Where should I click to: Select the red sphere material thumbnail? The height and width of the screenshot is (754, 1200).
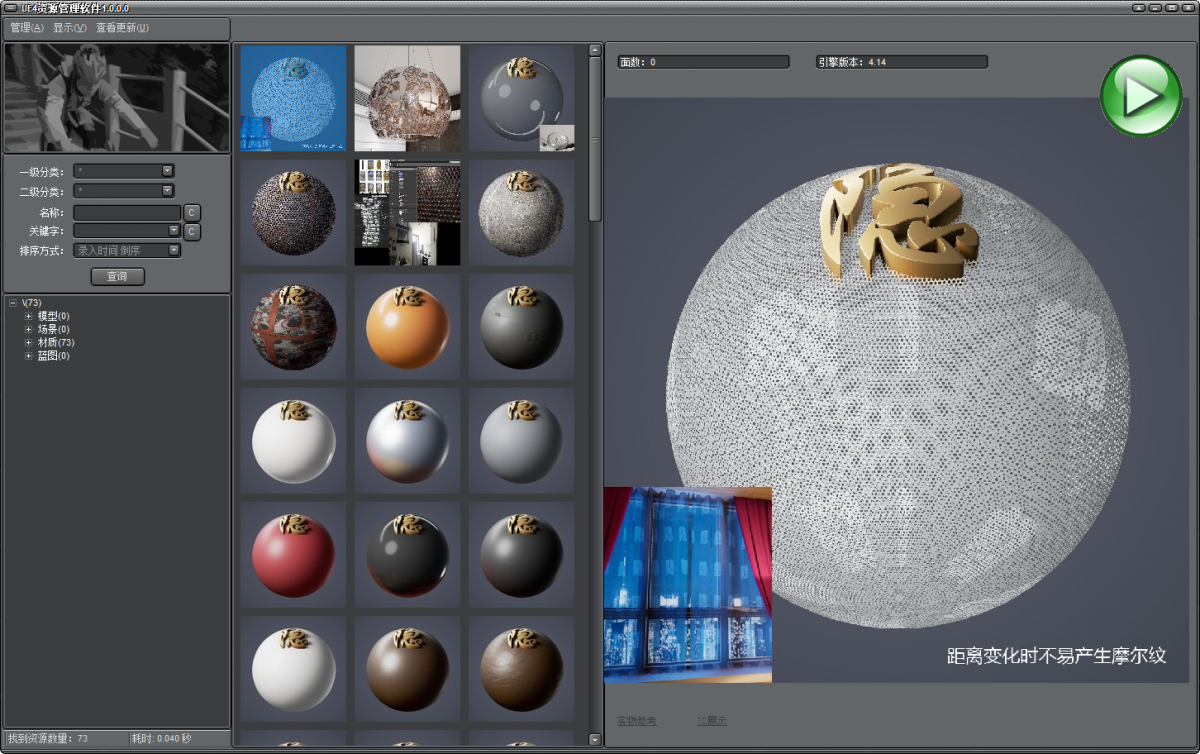click(x=294, y=555)
